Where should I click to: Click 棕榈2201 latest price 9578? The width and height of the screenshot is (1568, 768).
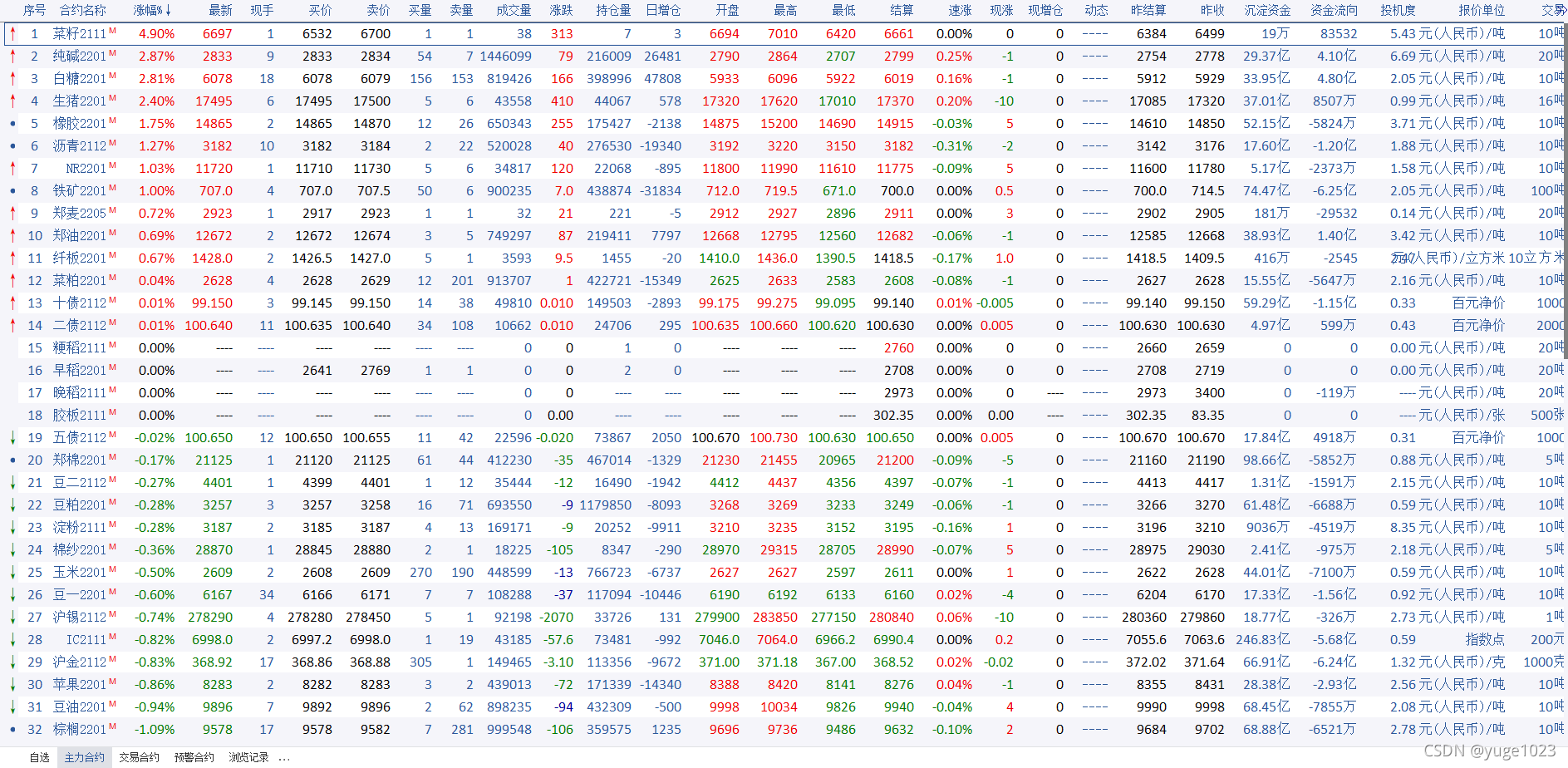coord(218,730)
